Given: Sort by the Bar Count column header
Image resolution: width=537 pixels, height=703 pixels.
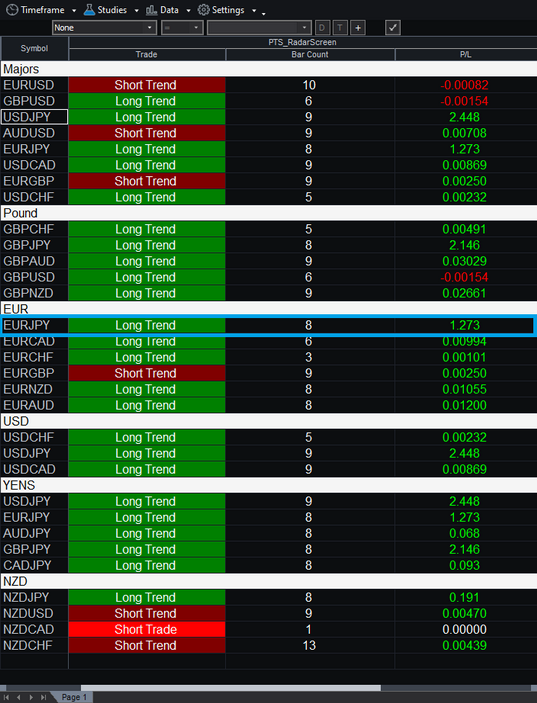Looking at the screenshot, I should 310,54.
